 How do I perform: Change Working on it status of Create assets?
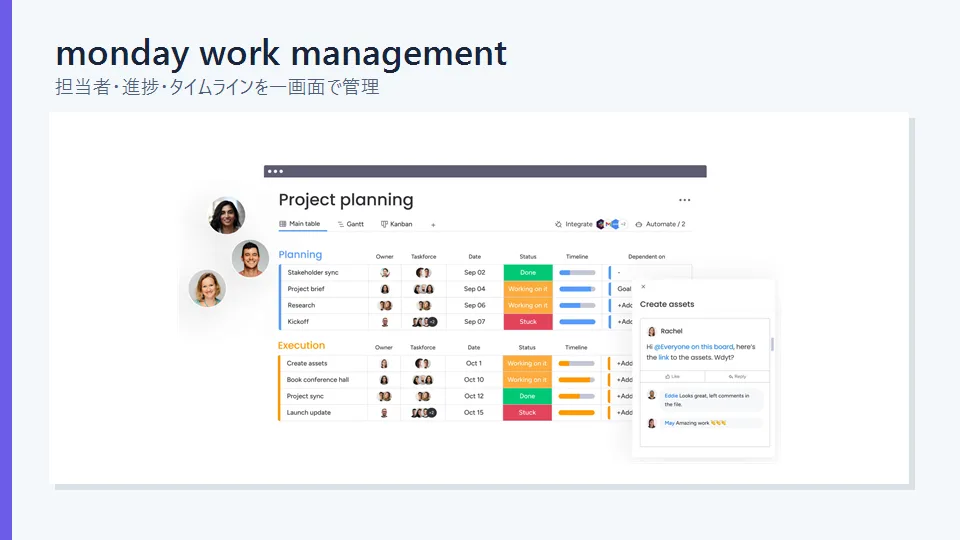click(x=527, y=363)
